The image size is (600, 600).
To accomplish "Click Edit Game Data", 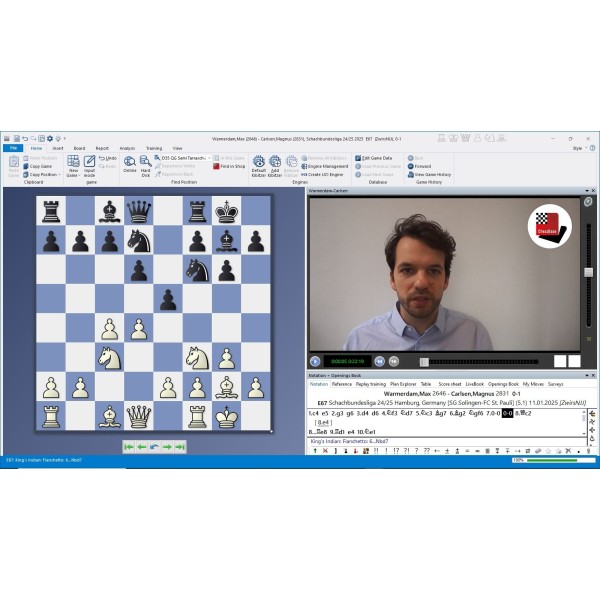I will [x=378, y=157].
